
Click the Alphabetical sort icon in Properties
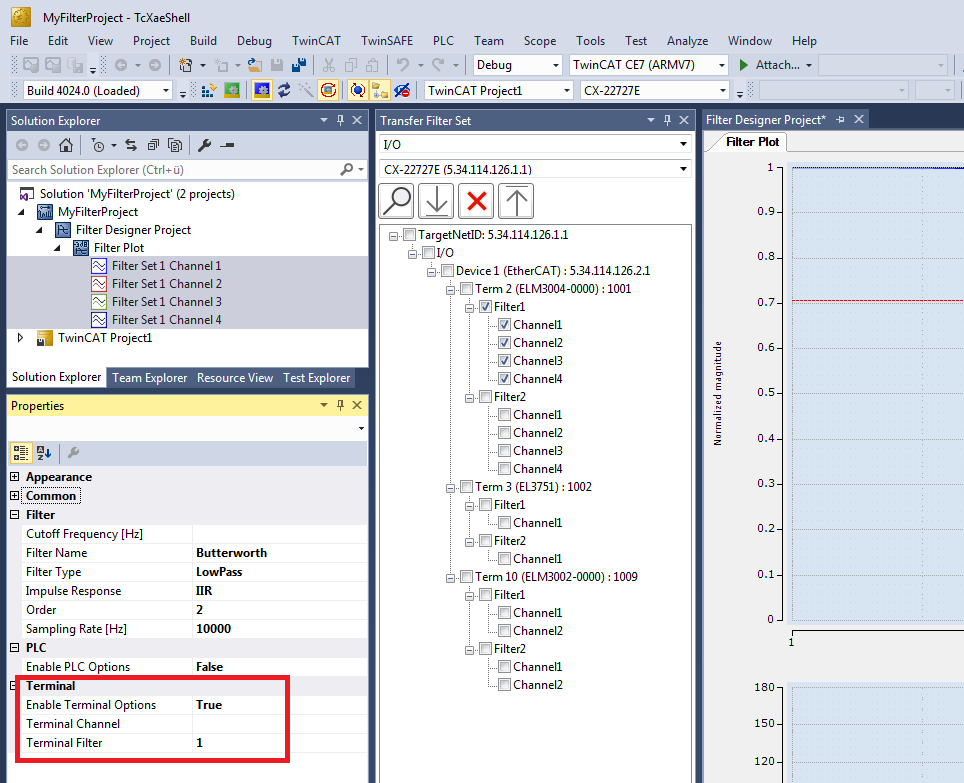44,453
